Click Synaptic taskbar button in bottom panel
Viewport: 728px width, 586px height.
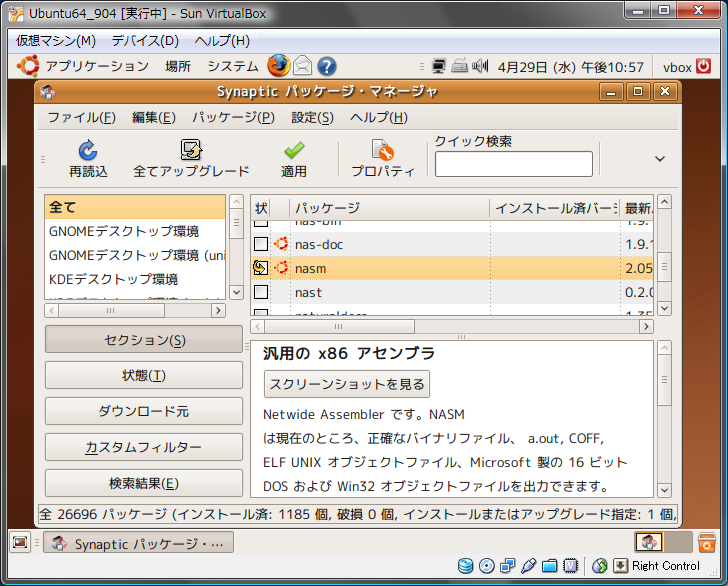click(138, 543)
